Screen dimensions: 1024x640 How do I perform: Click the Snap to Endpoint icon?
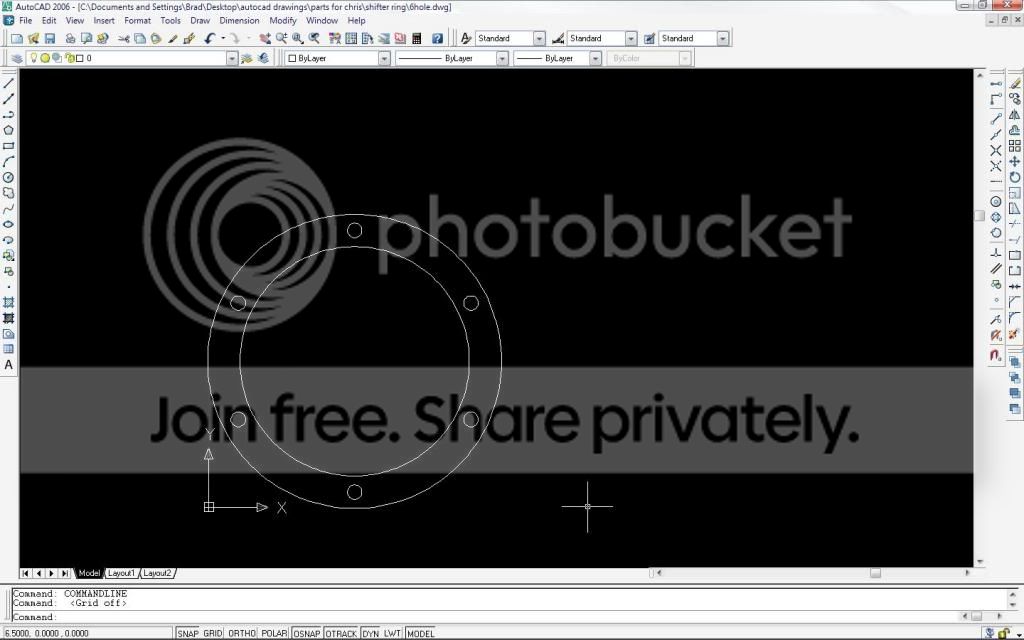point(996,119)
